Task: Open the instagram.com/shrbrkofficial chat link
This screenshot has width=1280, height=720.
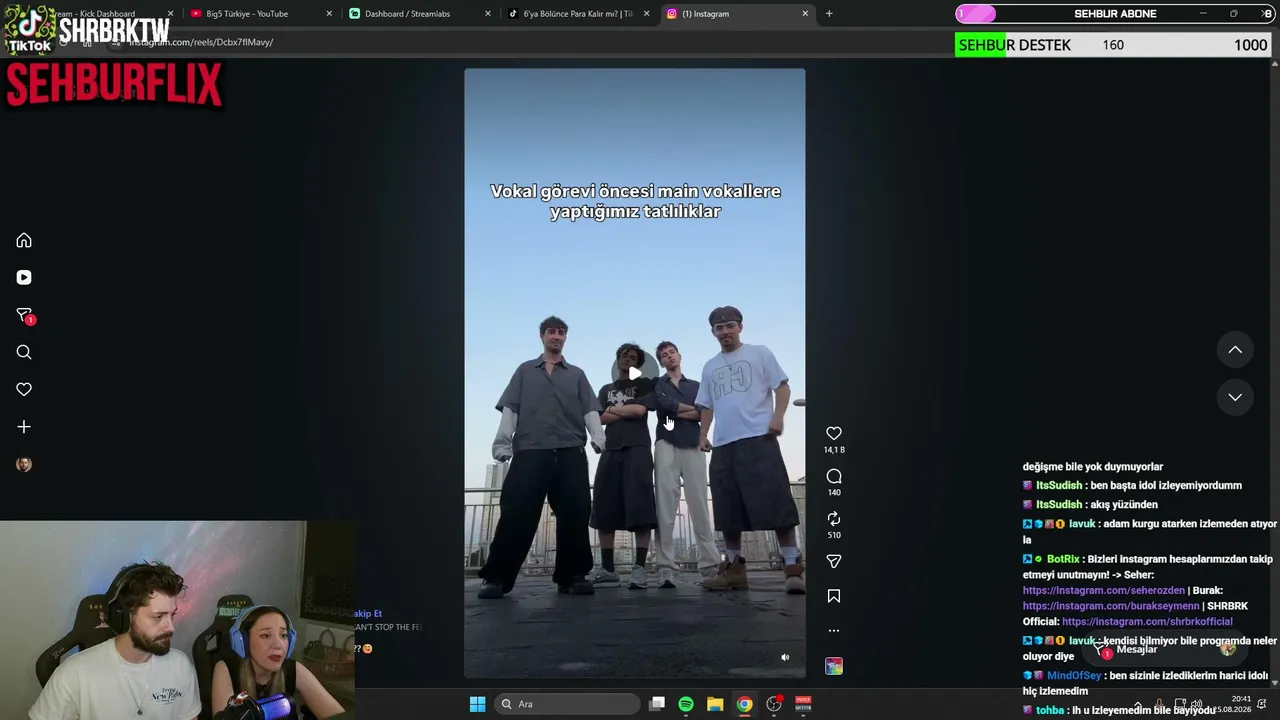Action: pyautogui.click(x=1147, y=622)
